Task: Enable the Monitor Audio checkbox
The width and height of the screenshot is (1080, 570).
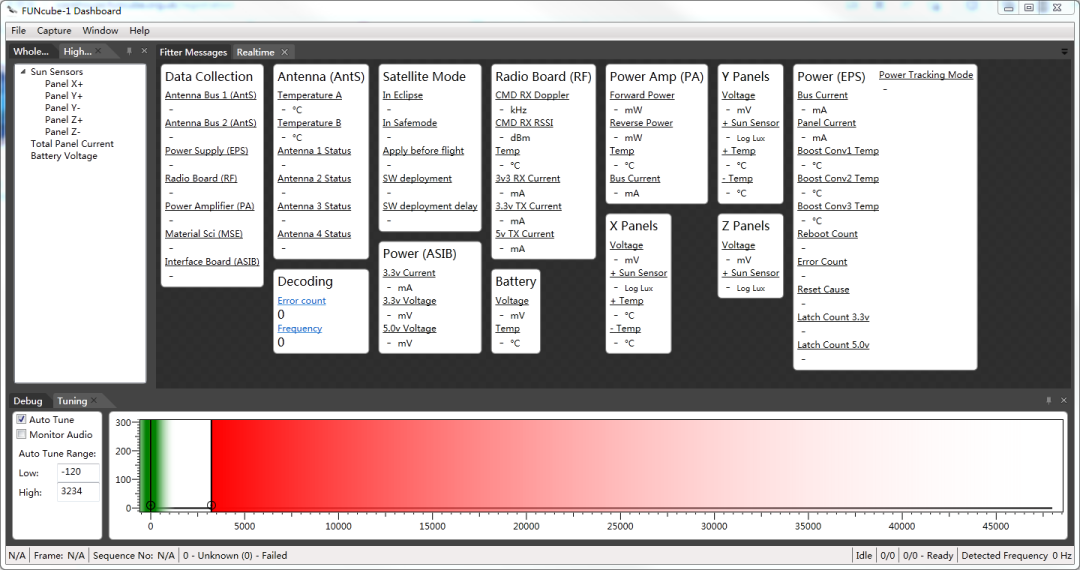Action: (21, 434)
